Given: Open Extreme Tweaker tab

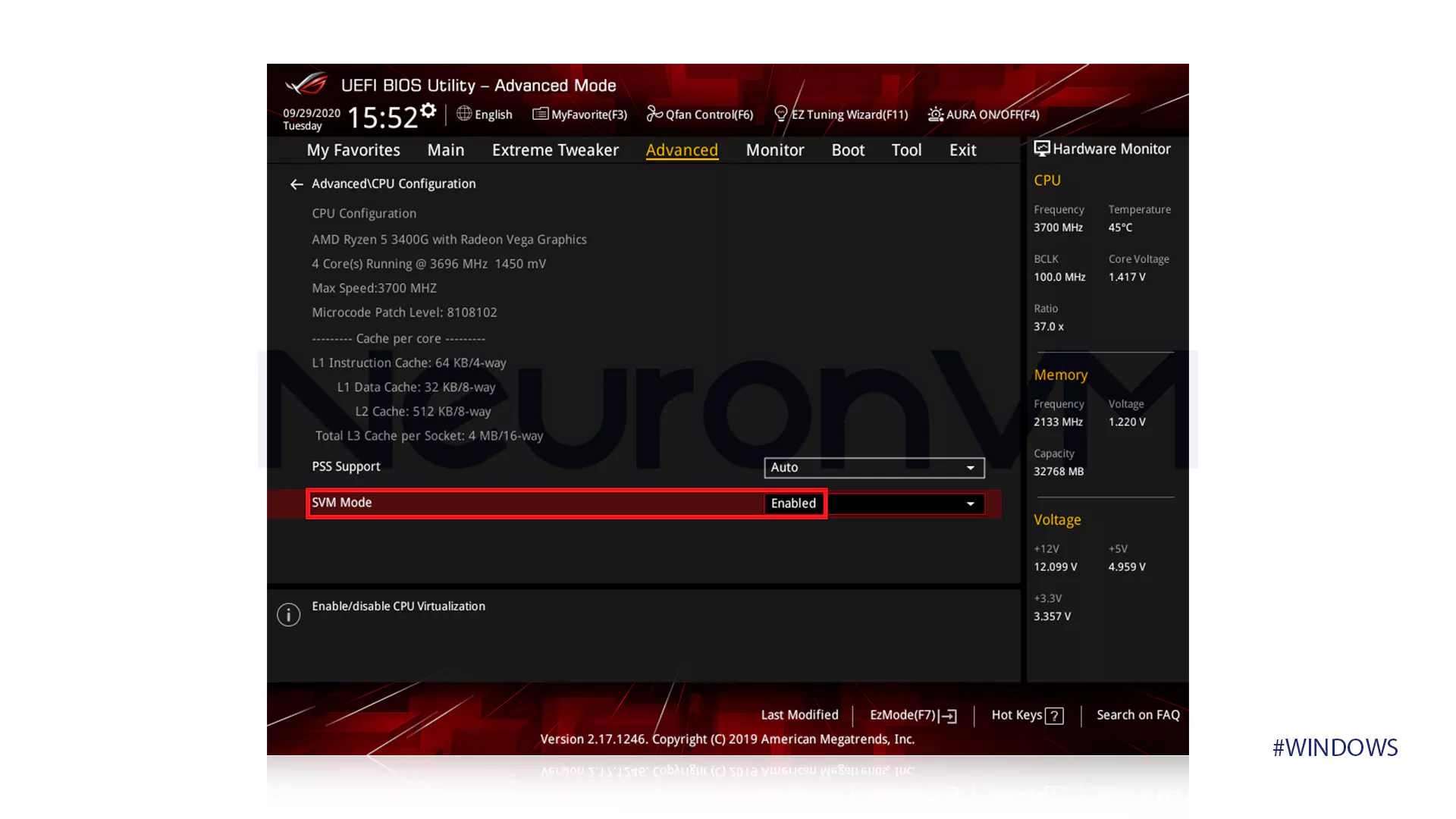Looking at the screenshot, I should click(x=555, y=150).
